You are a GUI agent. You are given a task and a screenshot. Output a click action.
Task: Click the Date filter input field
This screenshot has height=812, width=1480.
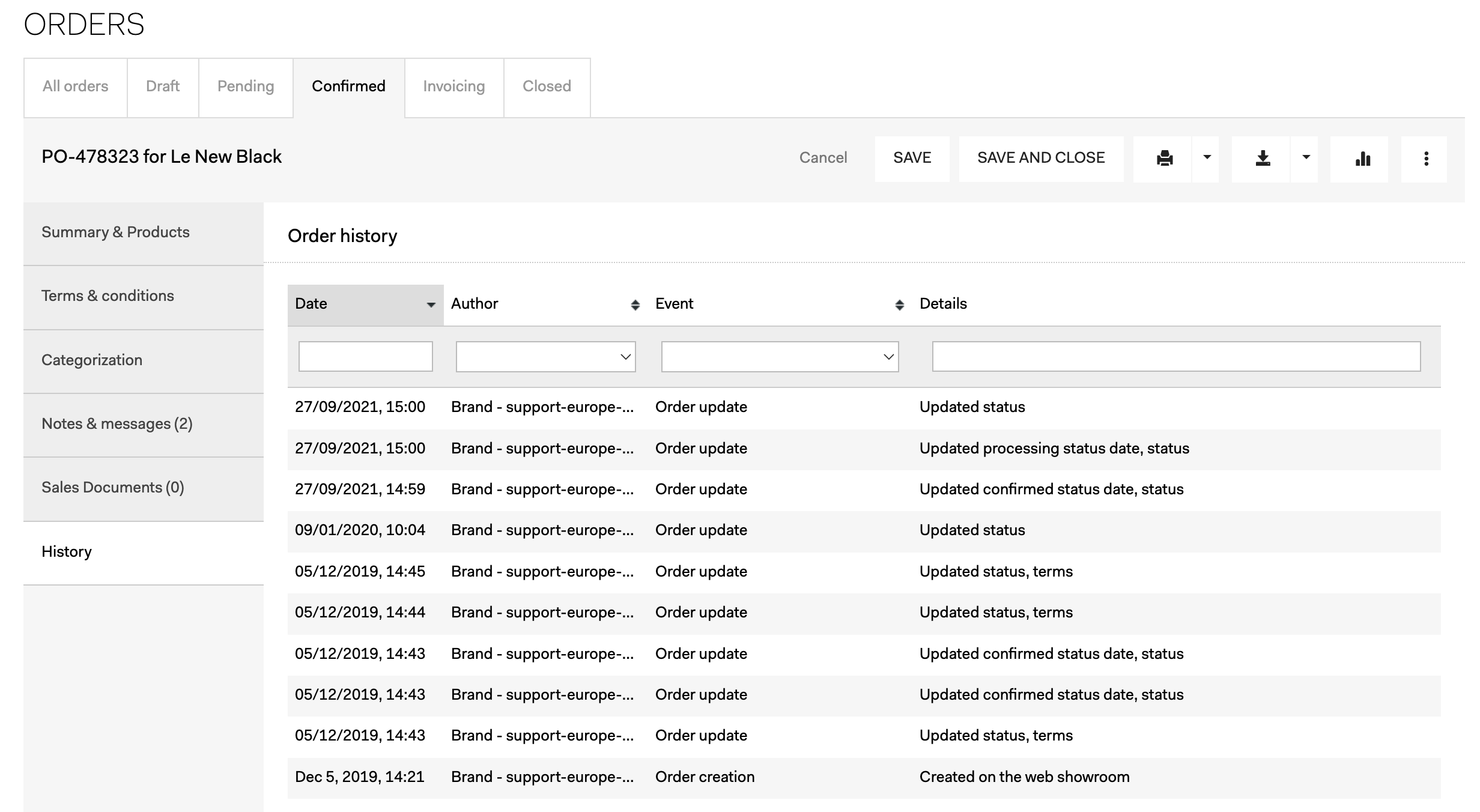pos(365,357)
